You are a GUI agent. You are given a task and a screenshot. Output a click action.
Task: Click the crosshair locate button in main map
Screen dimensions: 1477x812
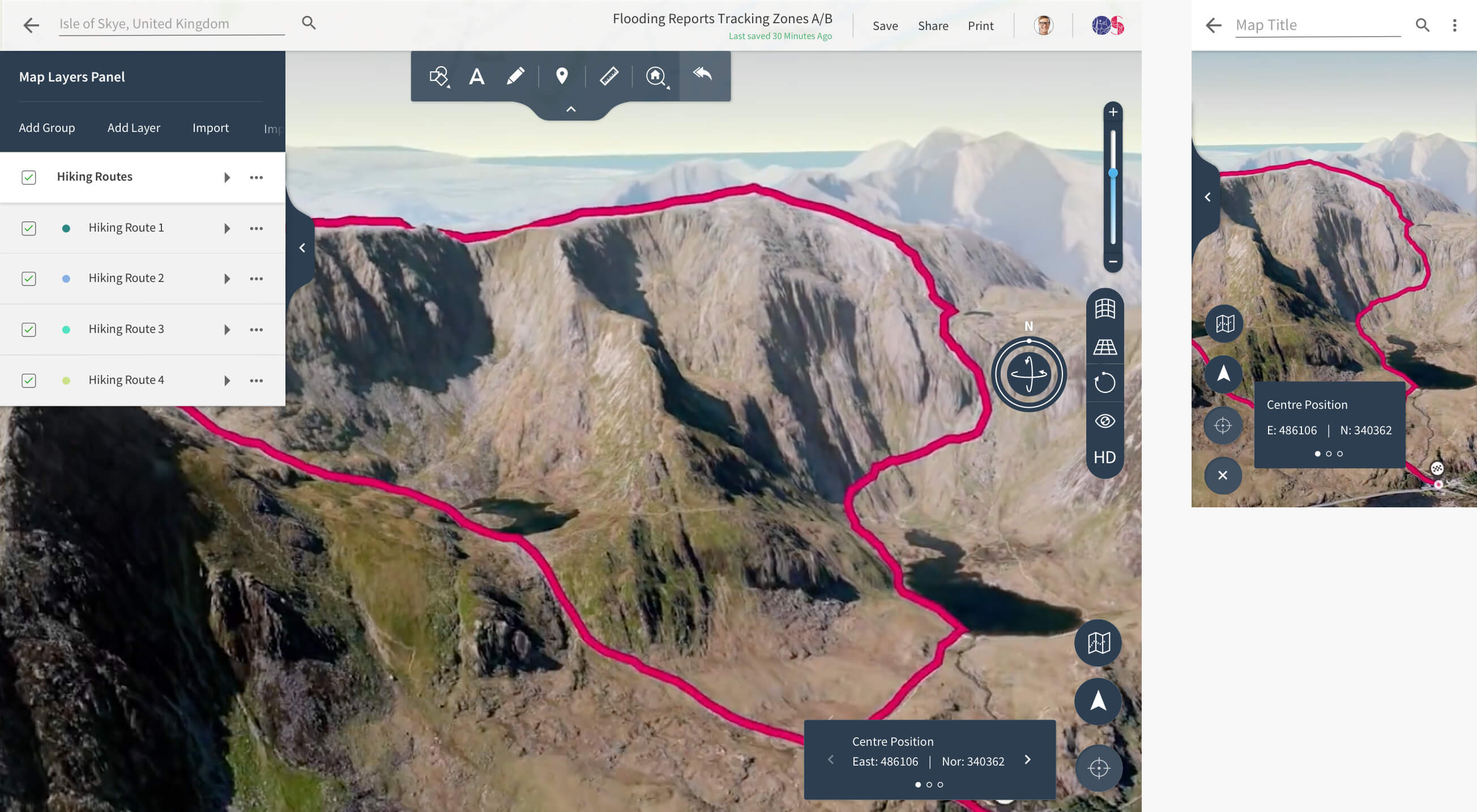(1099, 768)
